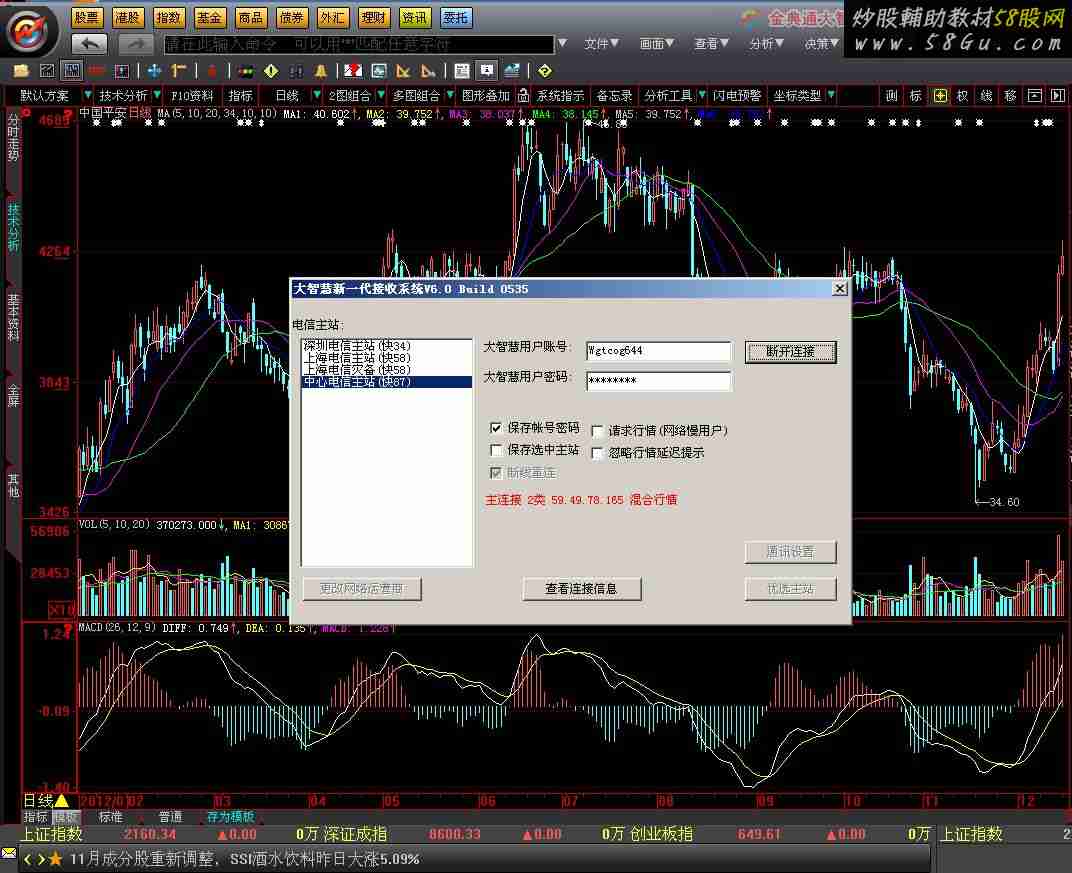
Task: Expand the 默认方案 dropdown arrow
Action: point(88,94)
